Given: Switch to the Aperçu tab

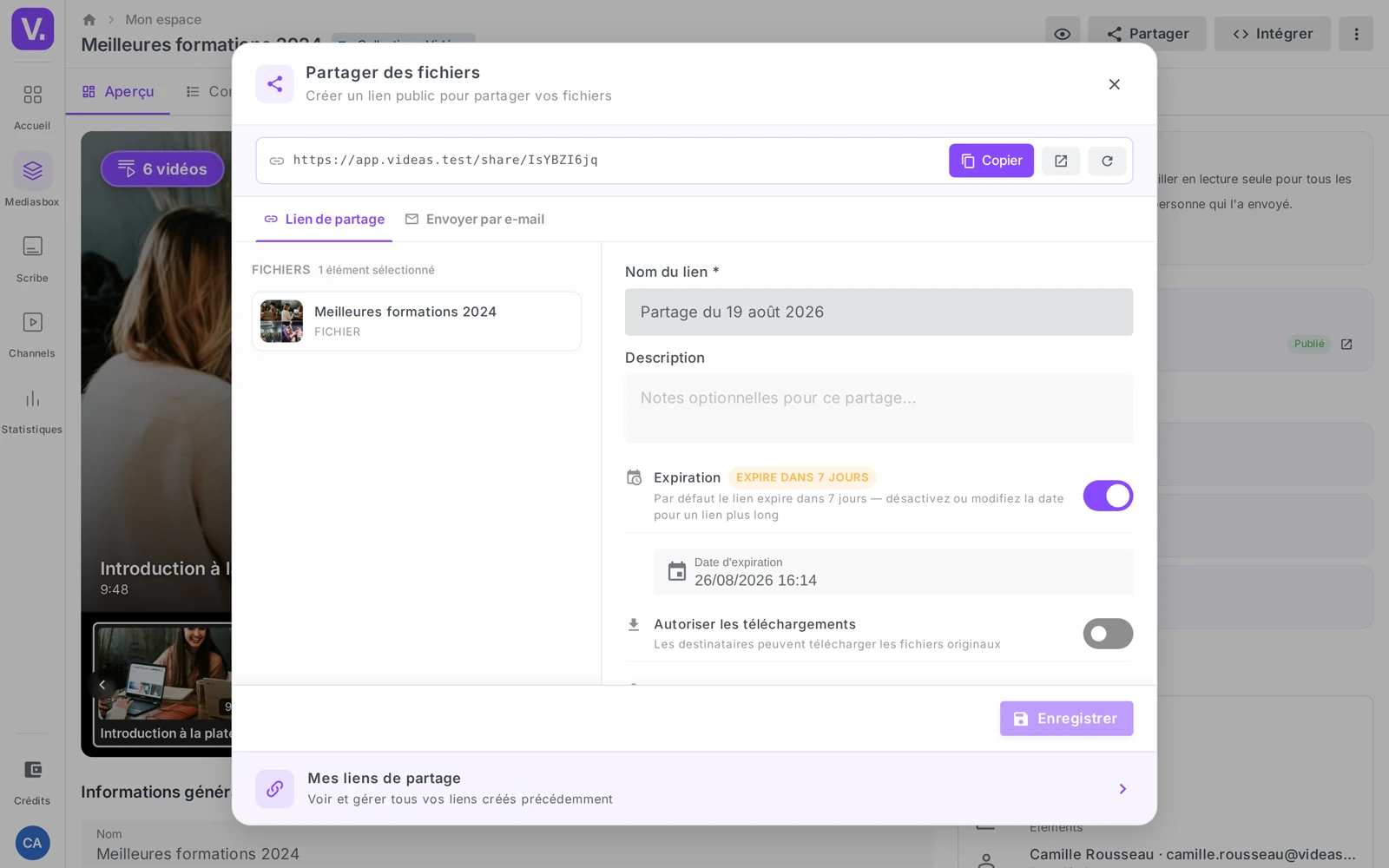Looking at the screenshot, I should coord(118,91).
